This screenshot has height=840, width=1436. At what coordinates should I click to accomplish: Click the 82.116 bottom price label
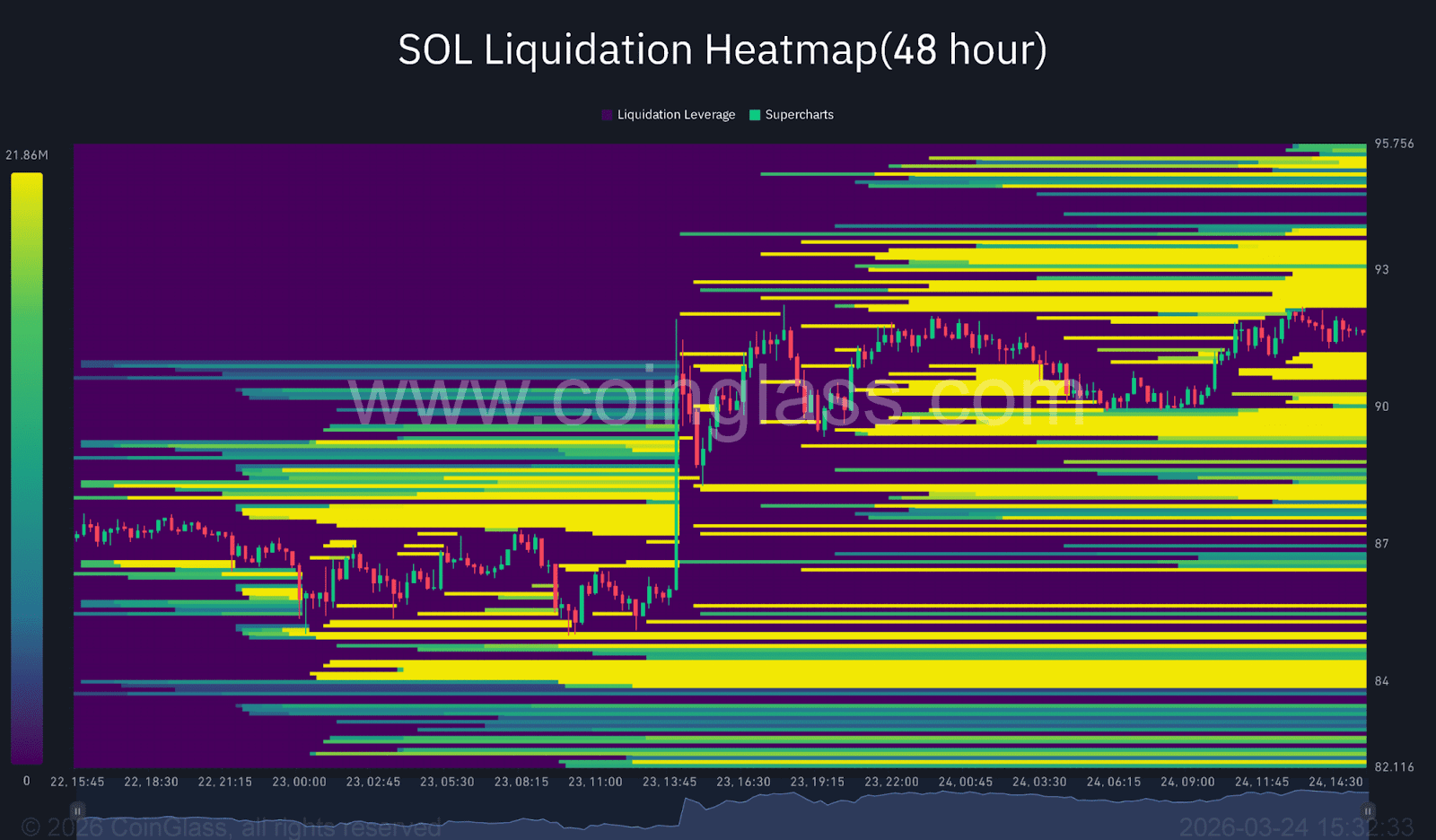click(1394, 767)
